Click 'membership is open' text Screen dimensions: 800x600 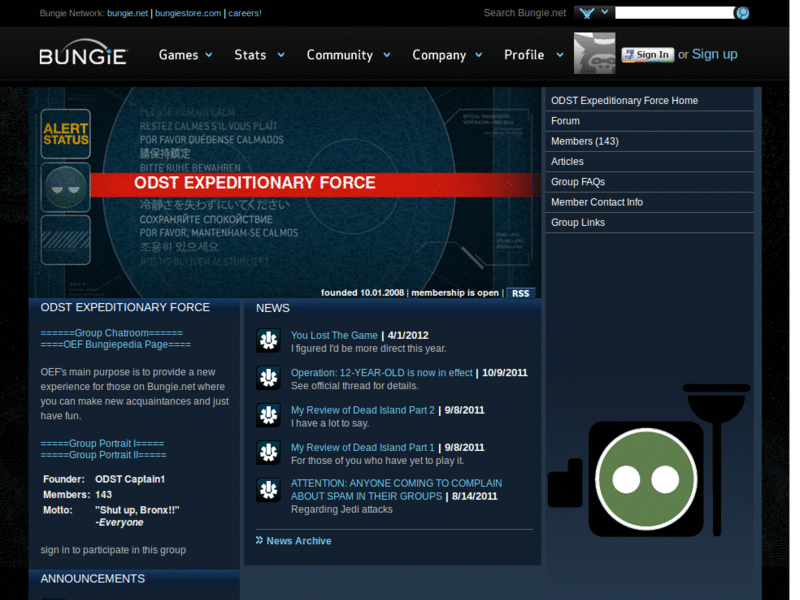click(x=455, y=293)
